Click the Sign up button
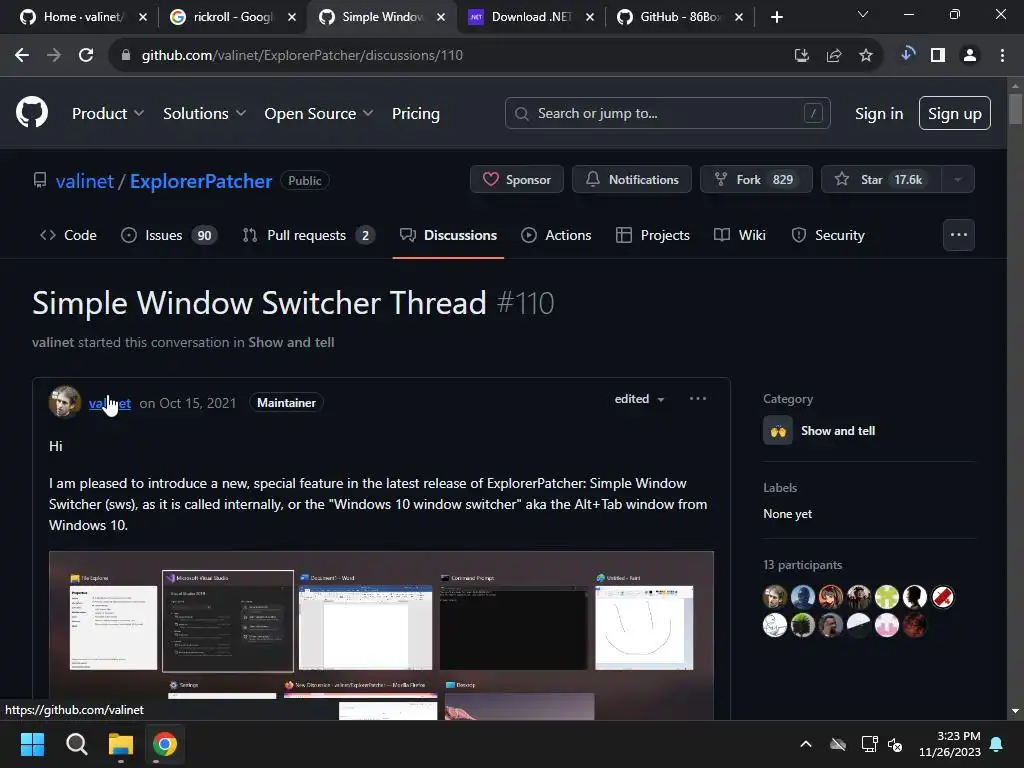The height and width of the screenshot is (768, 1024). [954, 114]
